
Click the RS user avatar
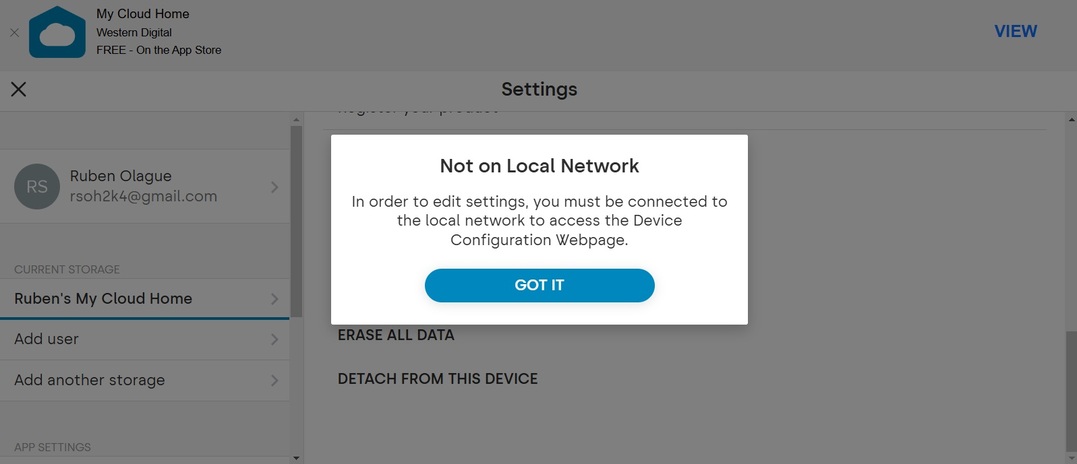[37, 187]
